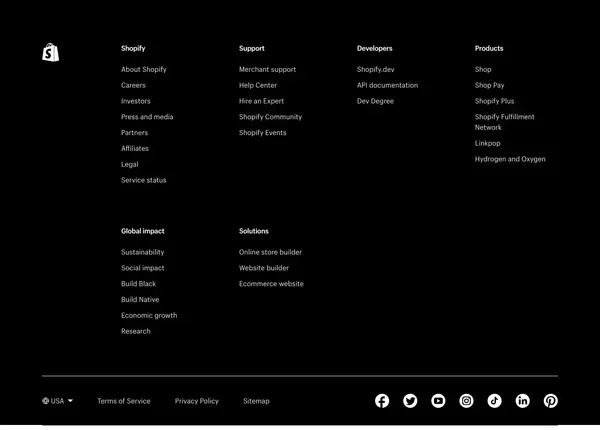Open the Research link

(x=136, y=331)
